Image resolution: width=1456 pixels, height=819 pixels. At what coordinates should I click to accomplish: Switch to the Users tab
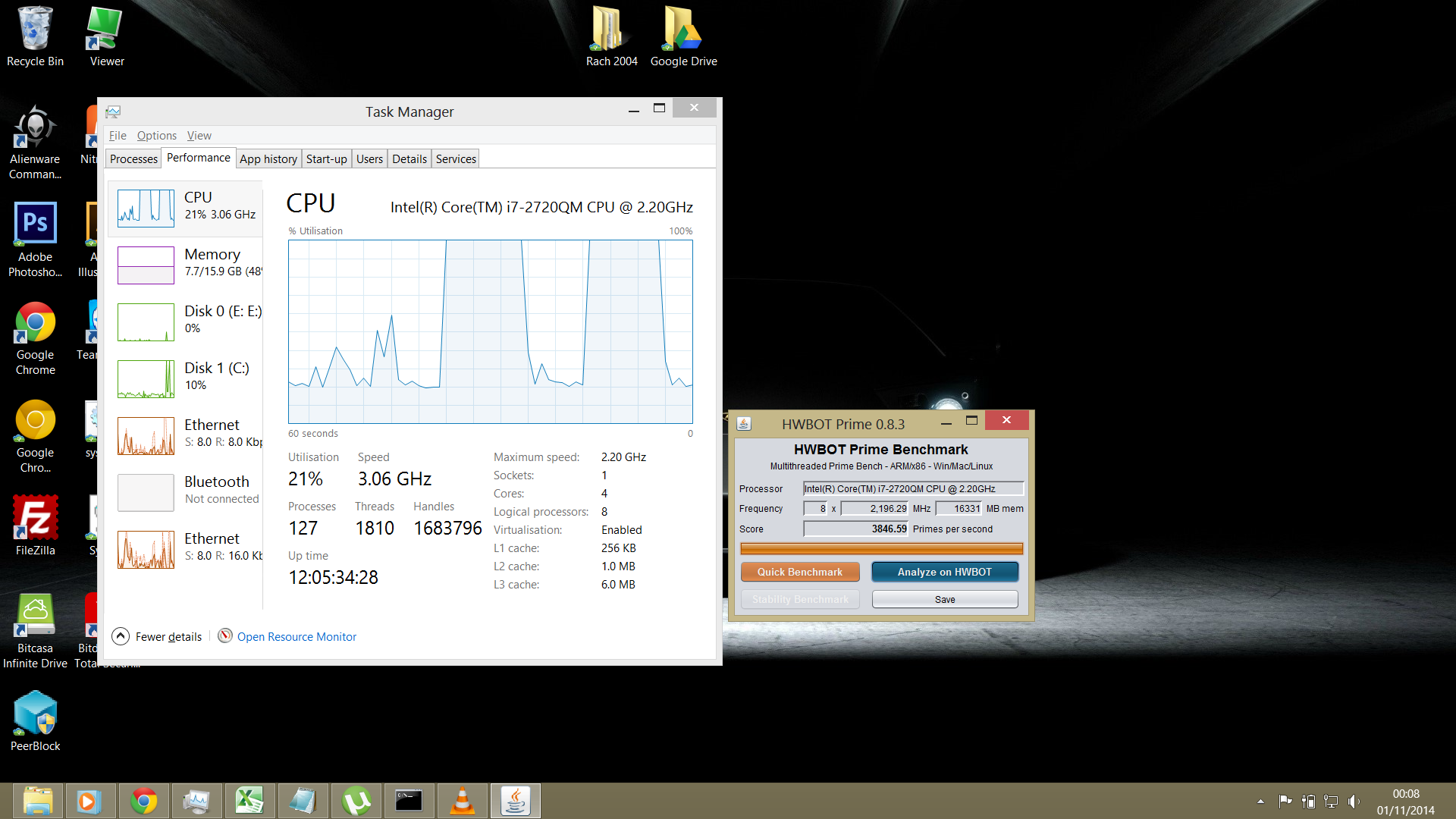coord(369,158)
